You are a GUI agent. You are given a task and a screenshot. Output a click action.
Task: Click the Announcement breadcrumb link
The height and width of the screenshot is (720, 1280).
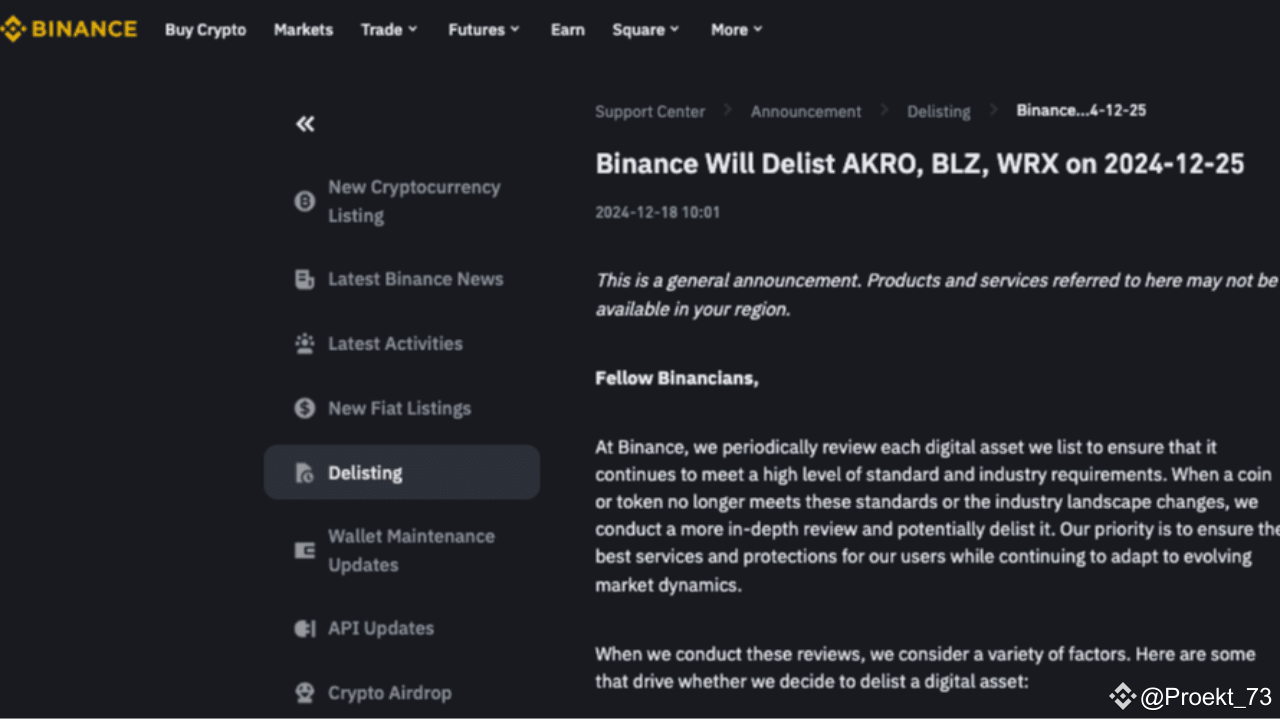click(806, 111)
